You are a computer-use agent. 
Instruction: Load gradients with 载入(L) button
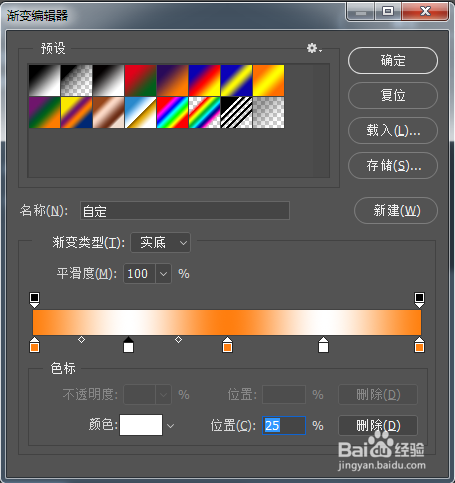tap(393, 130)
